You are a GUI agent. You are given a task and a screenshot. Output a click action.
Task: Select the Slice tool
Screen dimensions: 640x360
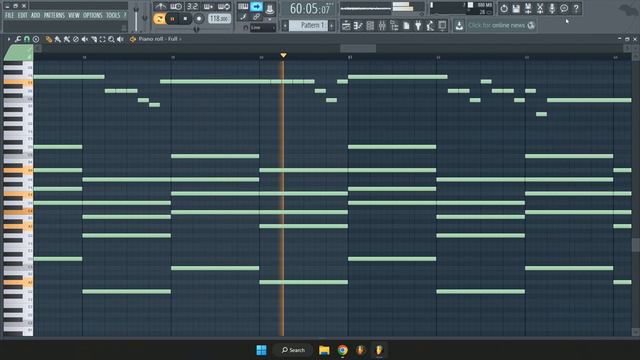pos(93,39)
